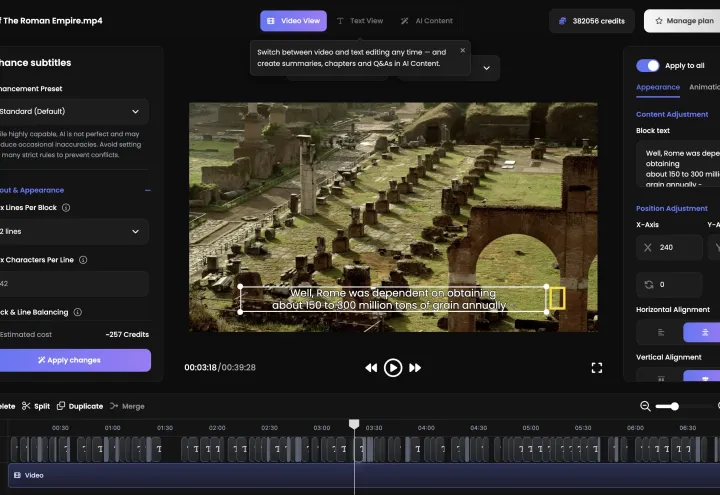Open the 2 lines dropdown
The height and width of the screenshot is (495, 720).
[x=73, y=231]
